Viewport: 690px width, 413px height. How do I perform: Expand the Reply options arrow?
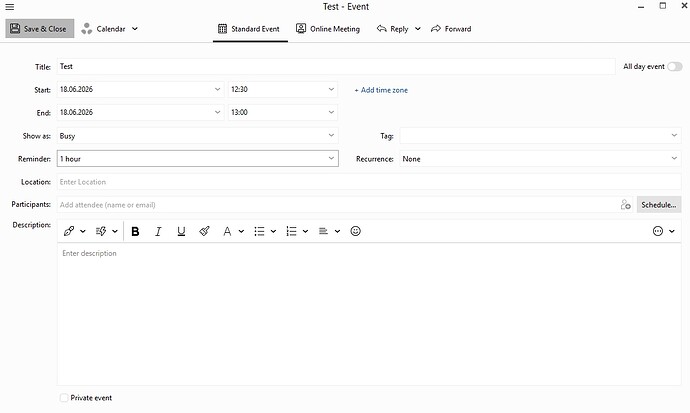pos(418,29)
